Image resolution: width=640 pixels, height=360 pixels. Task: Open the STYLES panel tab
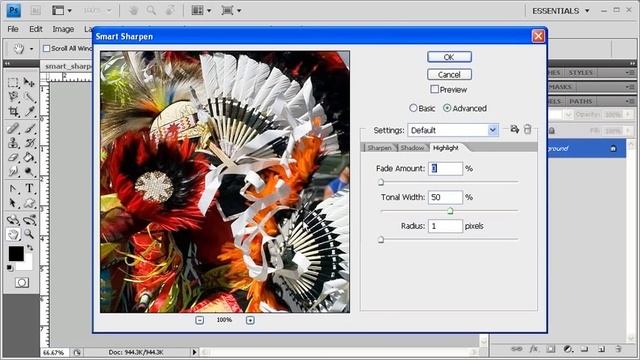click(x=580, y=72)
